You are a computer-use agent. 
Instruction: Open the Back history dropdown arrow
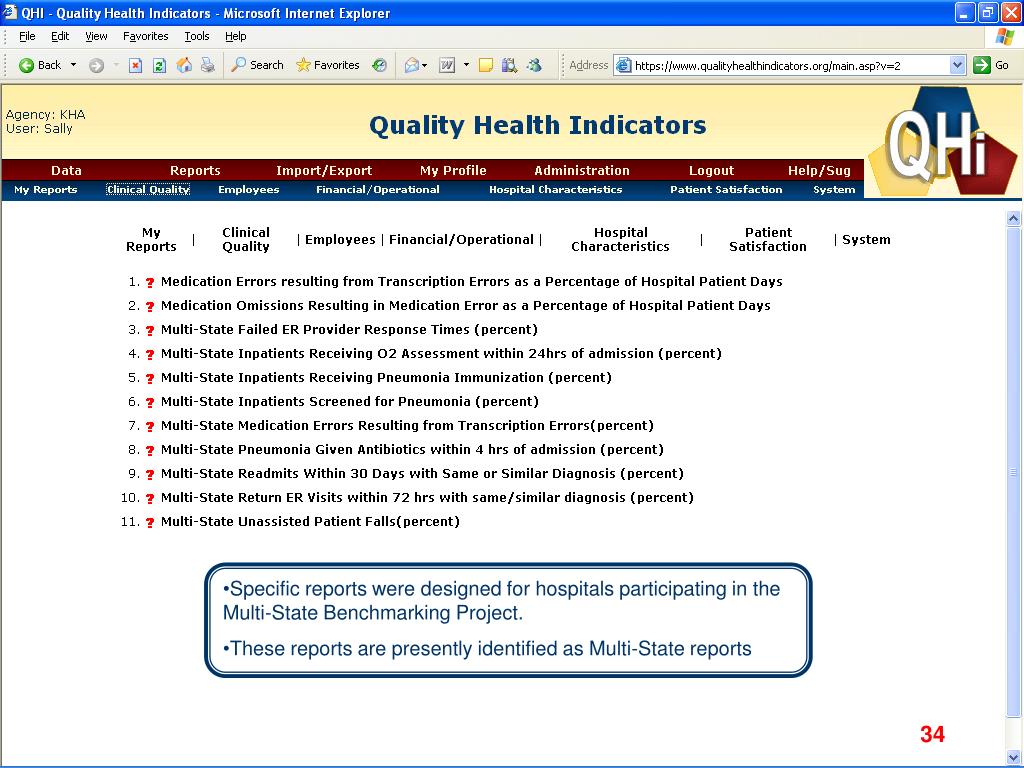click(73, 65)
